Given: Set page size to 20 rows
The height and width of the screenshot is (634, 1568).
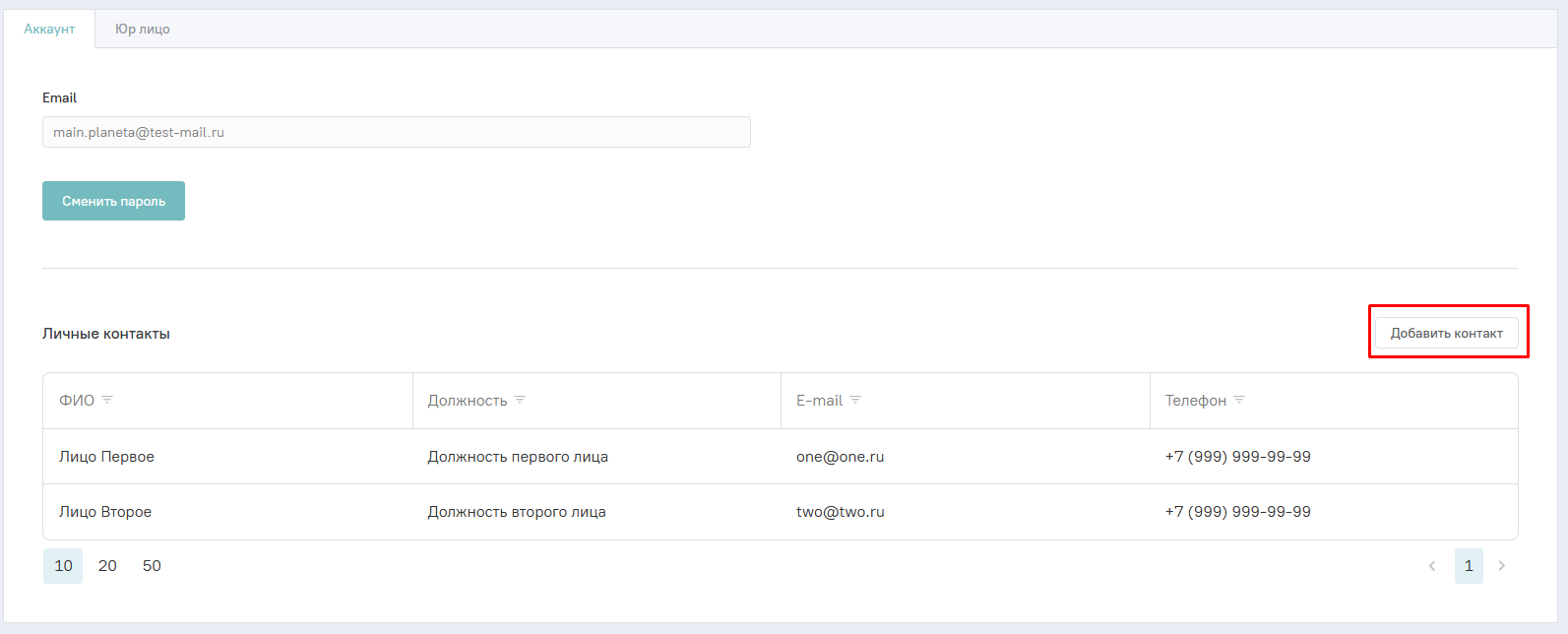Looking at the screenshot, I should [107, 566].
